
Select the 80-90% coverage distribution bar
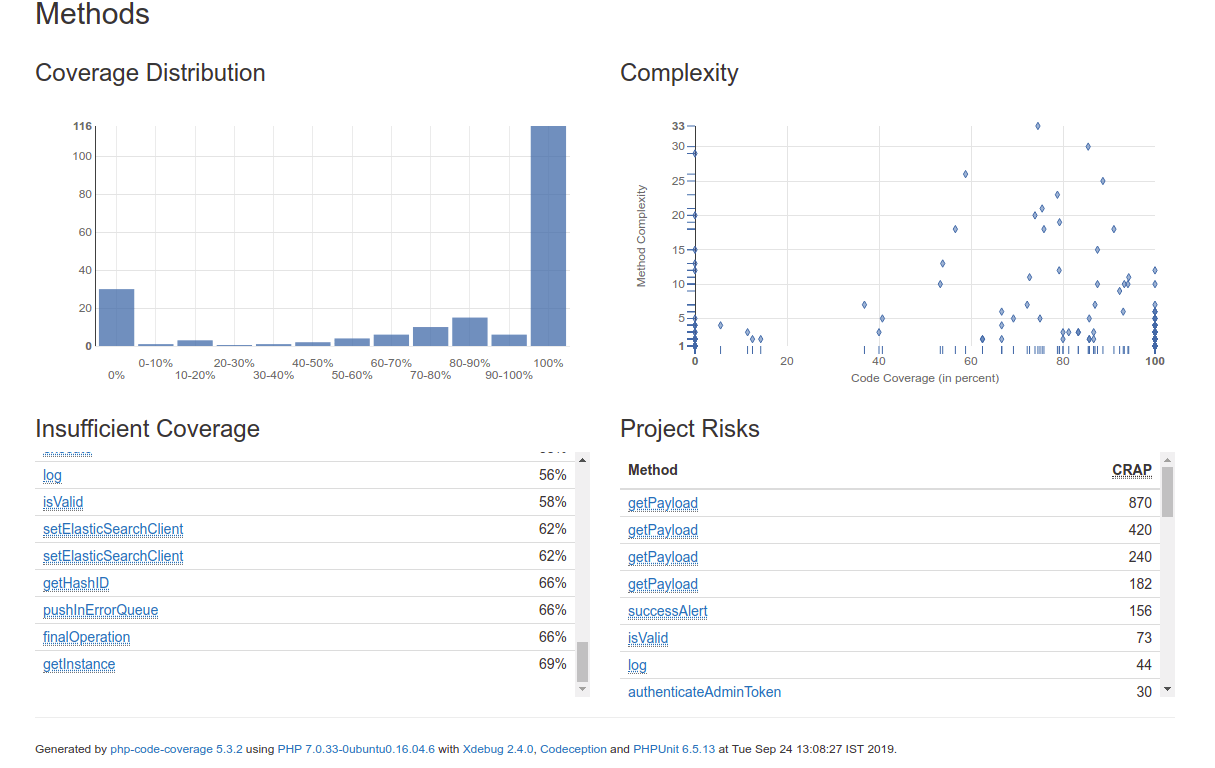coord(470,332)
